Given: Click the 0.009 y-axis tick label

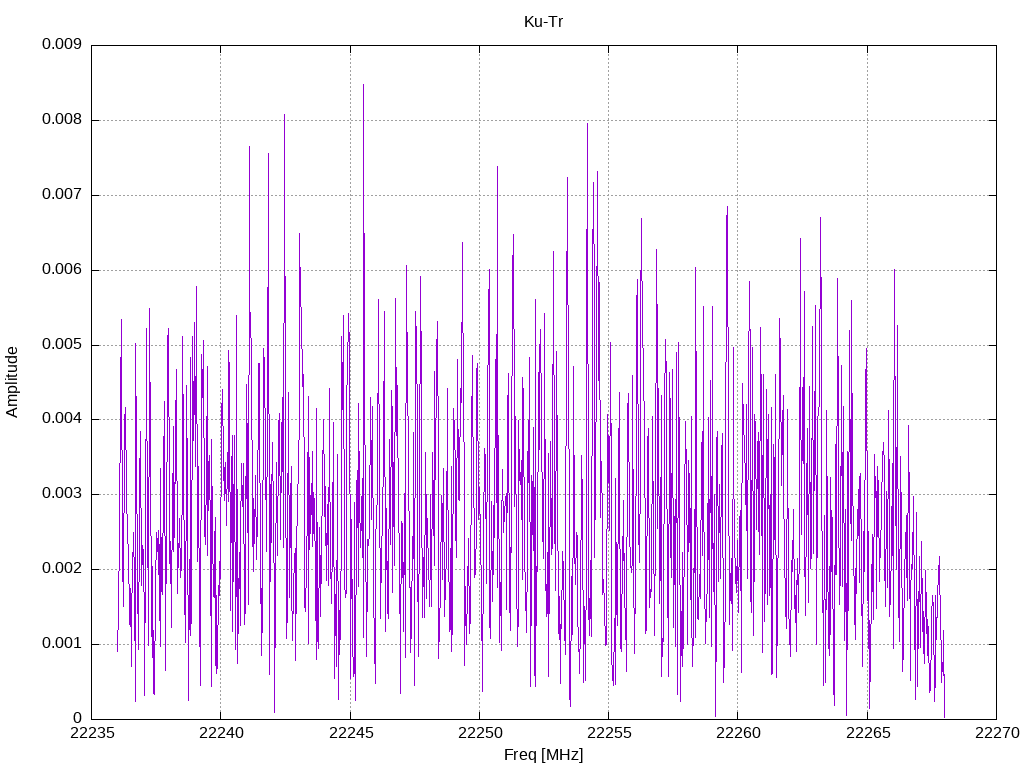Looking at the screenshot, I should (x=62, y=44).
